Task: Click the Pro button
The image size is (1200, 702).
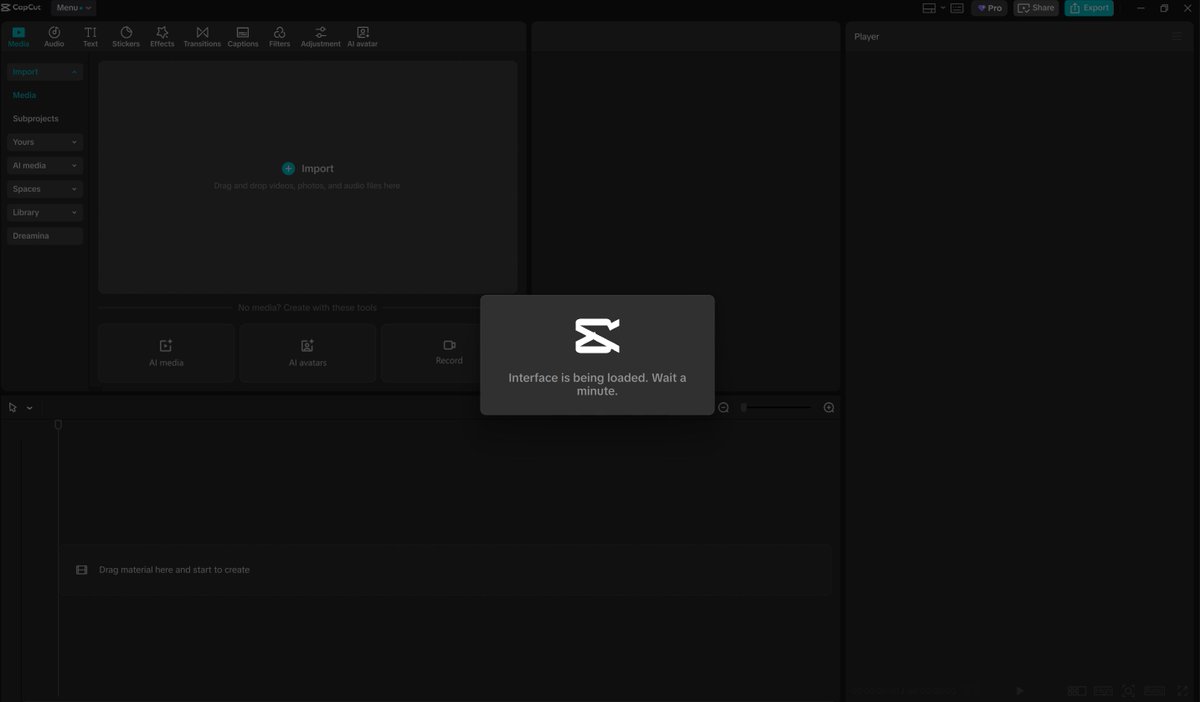Action: click(x=989, y=8)
